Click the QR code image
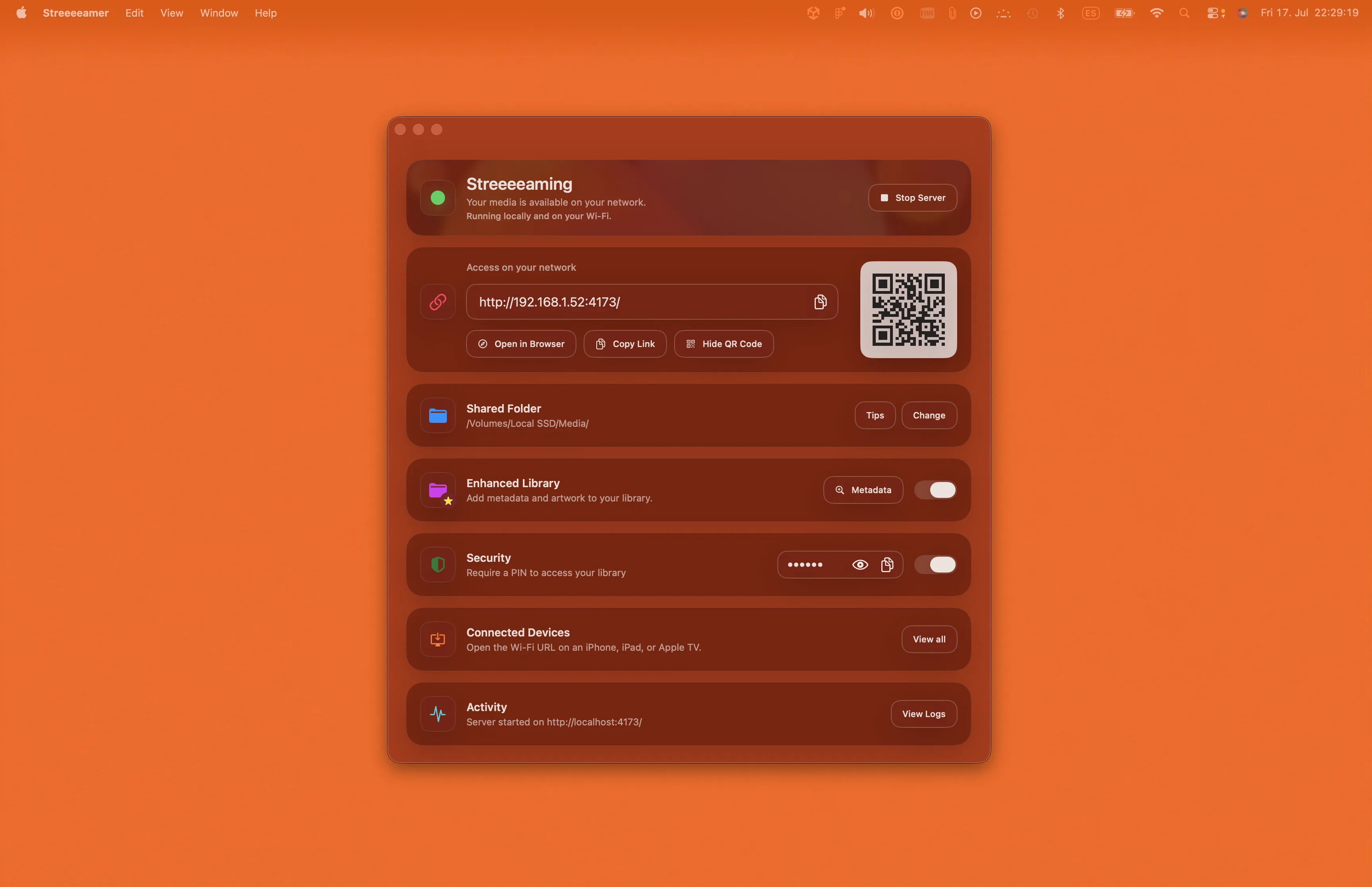The image size is (1372, 887). (908, 310)
